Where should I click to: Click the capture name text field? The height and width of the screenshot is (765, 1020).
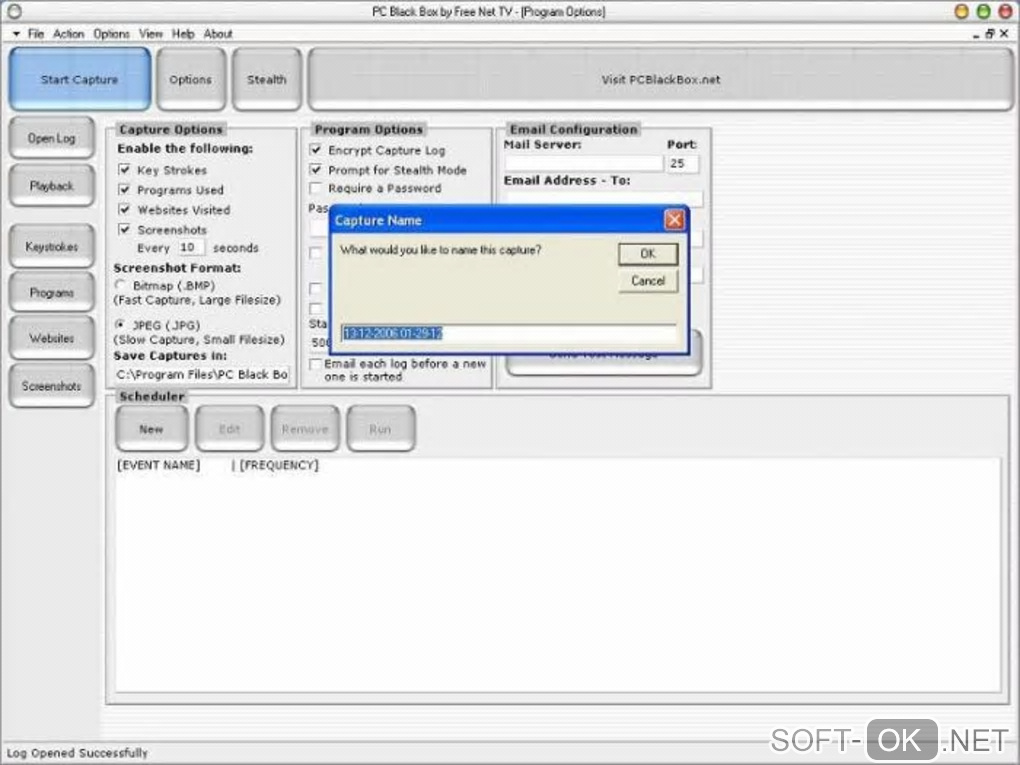click(509, 333)
